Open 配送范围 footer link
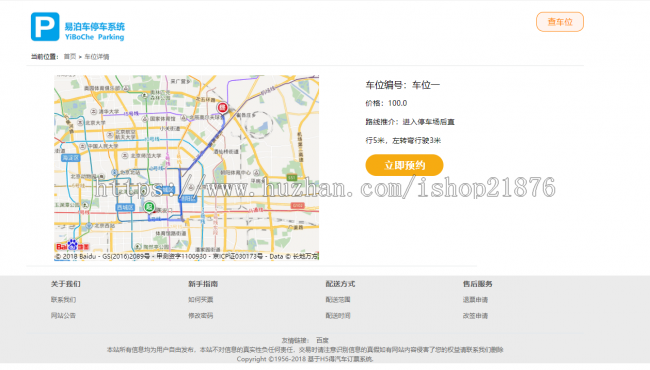The width and height of the screenshot is (650, 370). click(x=338, y=300)
